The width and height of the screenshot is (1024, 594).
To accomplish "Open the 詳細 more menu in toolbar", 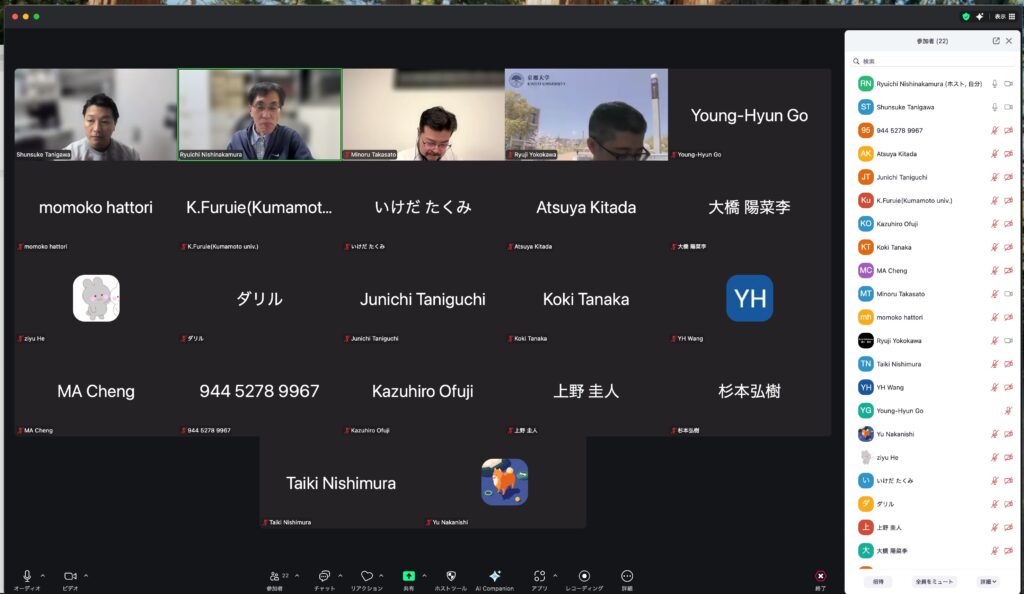I will (x=627, y=577).
